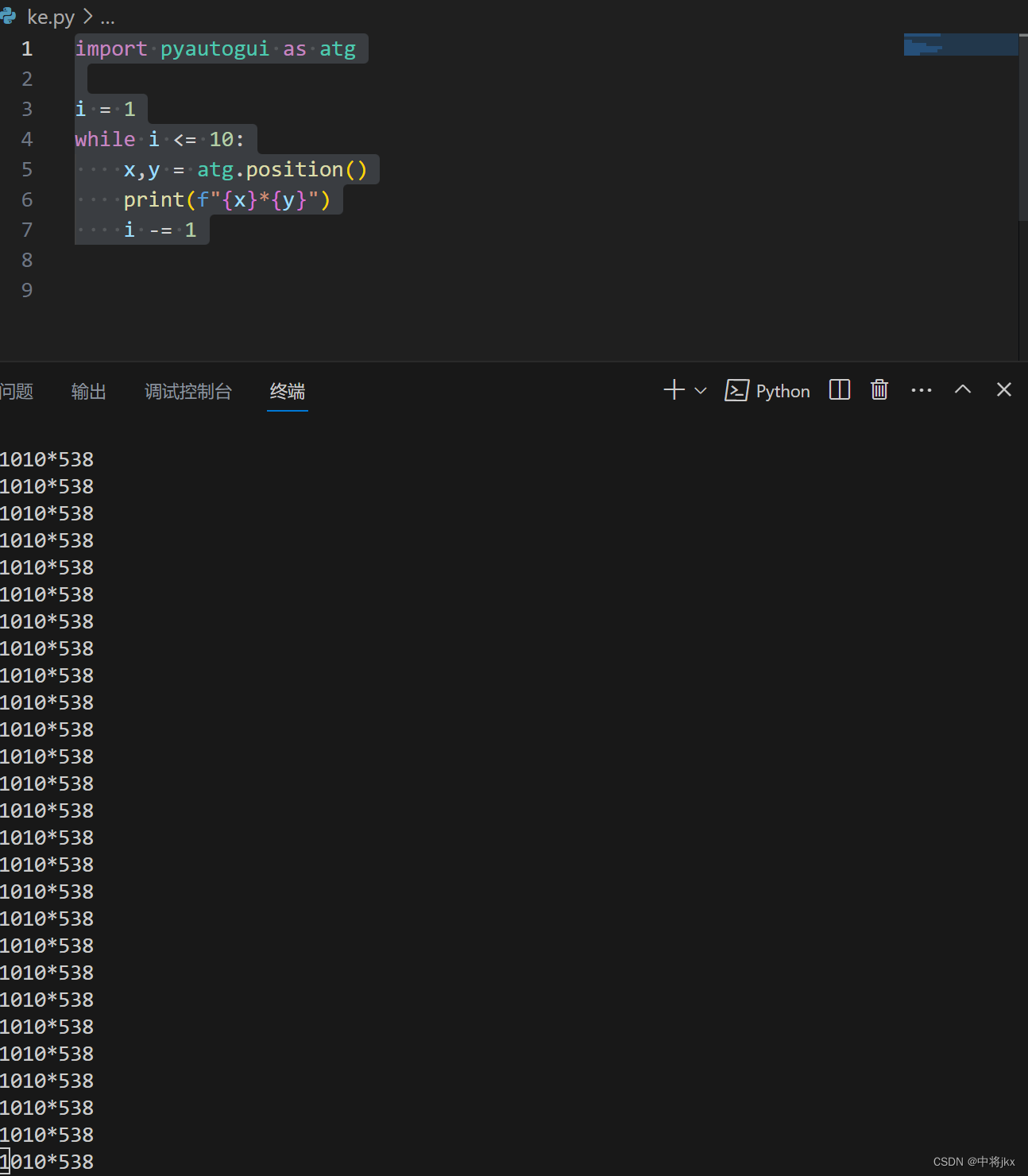Click the number 10 in the while condition
This screenshot has height=1176, width=1028.
221,139
